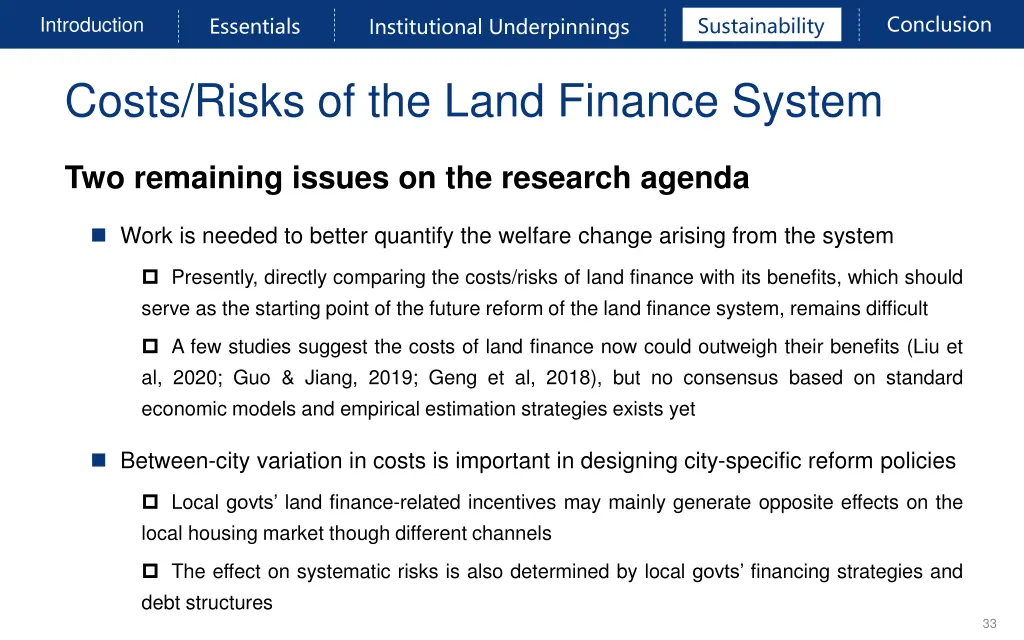This screenshot has width=1024, height=640.
Task: Open the Introduction section tab
Action: (92, 25)
